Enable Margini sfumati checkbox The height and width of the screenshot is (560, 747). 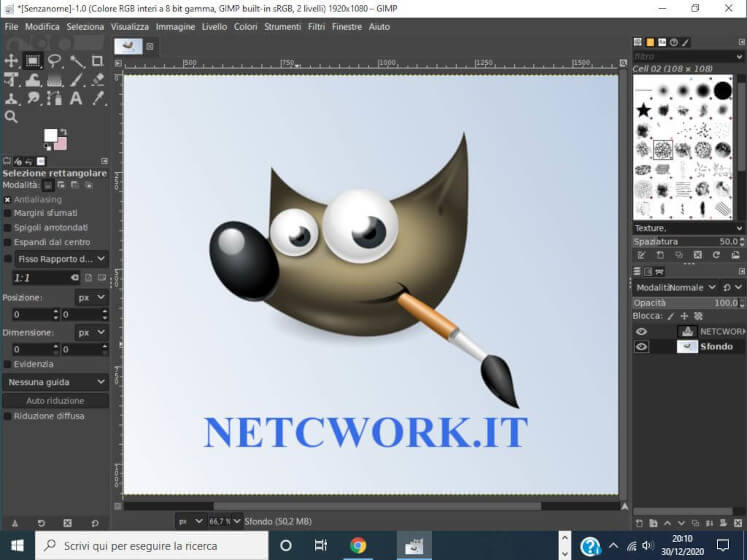click(7, 213)
